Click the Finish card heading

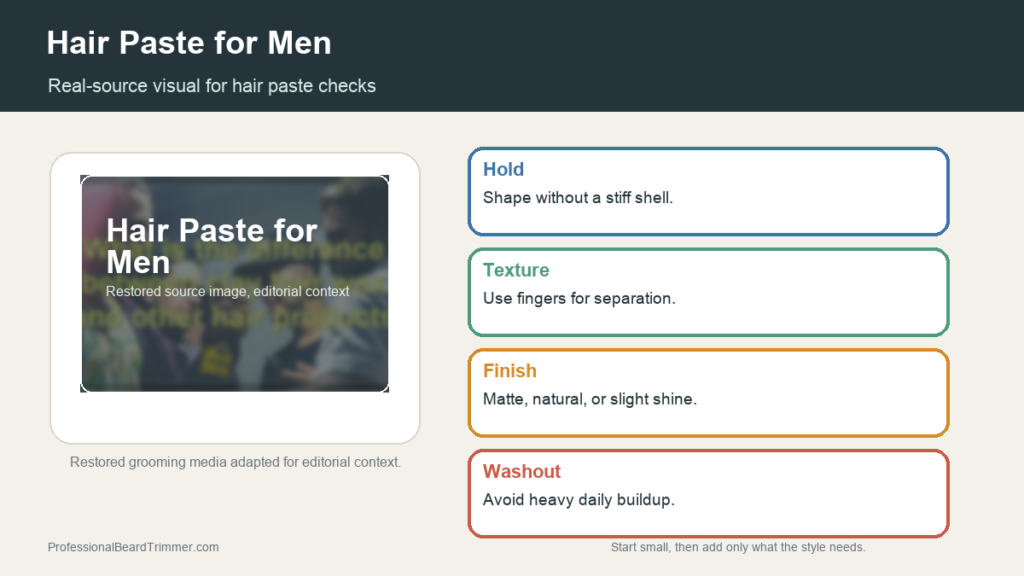pos(509,370)
